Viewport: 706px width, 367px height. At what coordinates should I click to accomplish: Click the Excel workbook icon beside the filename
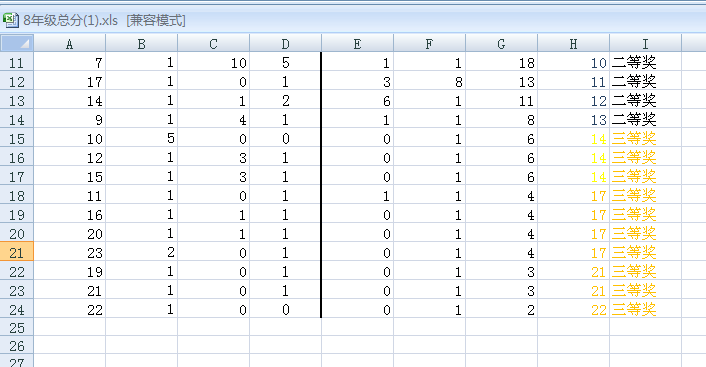[10, 20]
